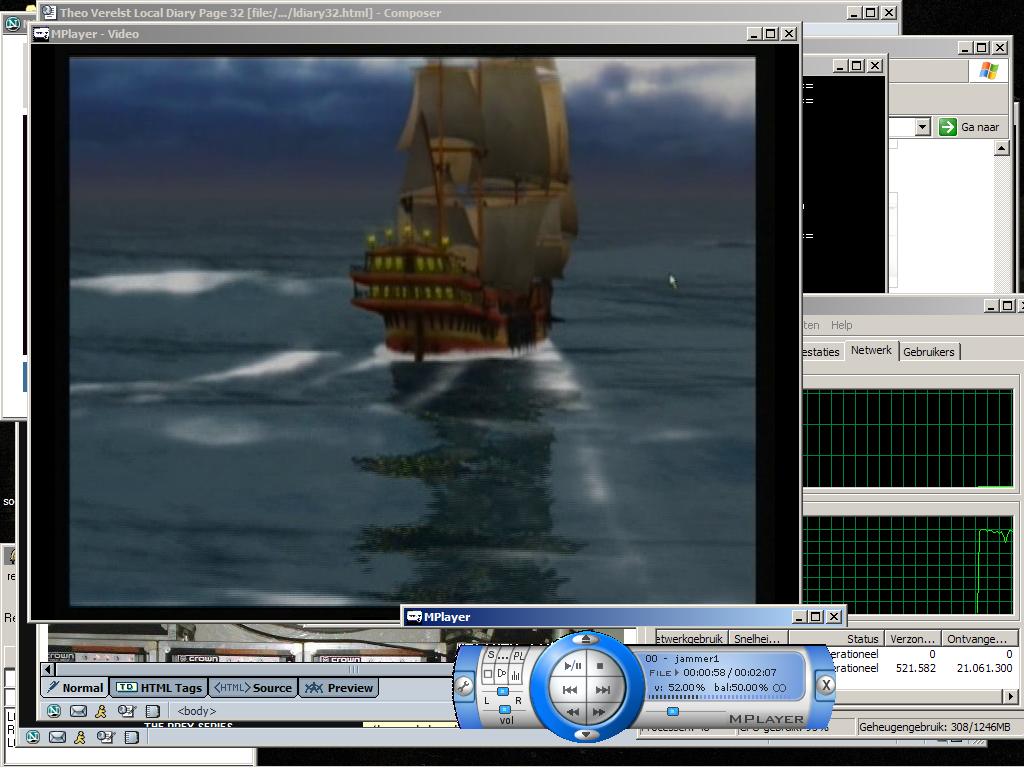Click the Composer title bar document icon

coord(48,12)
